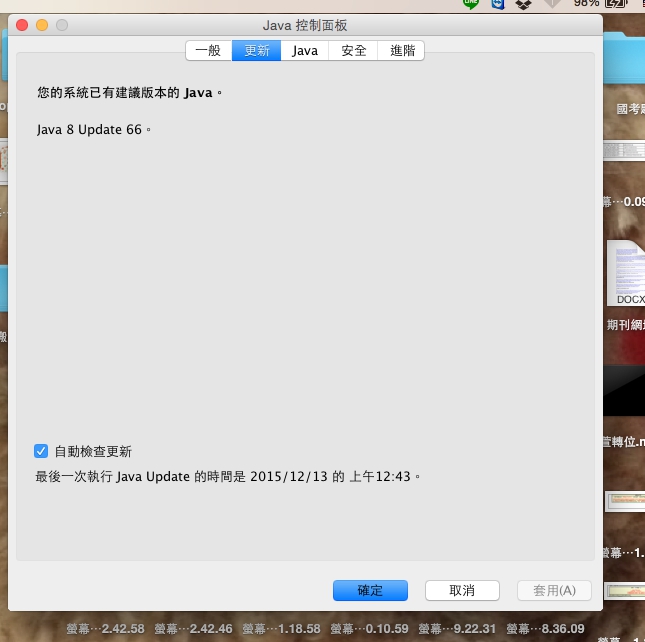Minimize the Java control panel window
Viewport: 645px width, 642px height.
coord(42,25)
